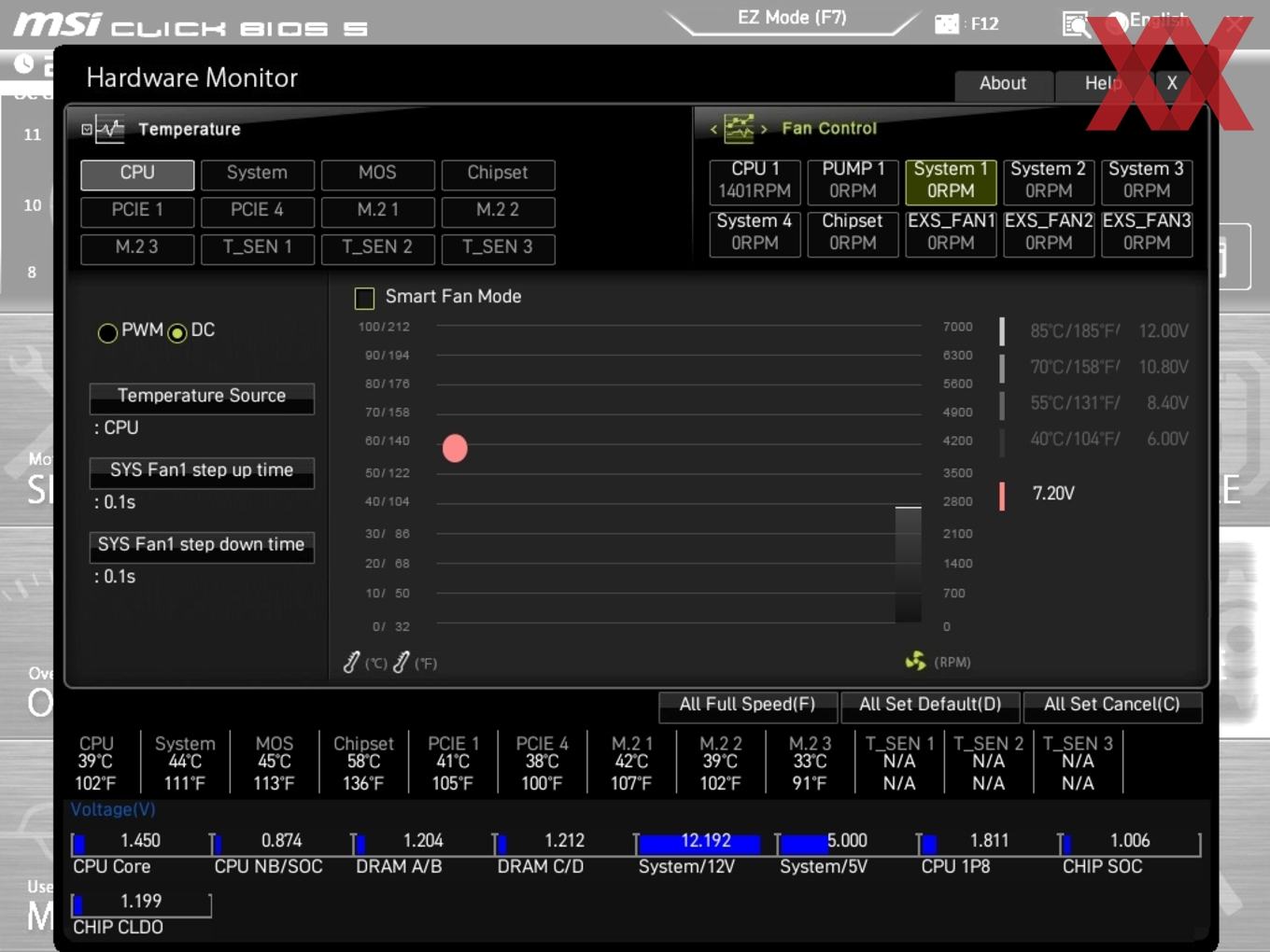
Task: Select the PWM radio button
Action: coord(107,332)
